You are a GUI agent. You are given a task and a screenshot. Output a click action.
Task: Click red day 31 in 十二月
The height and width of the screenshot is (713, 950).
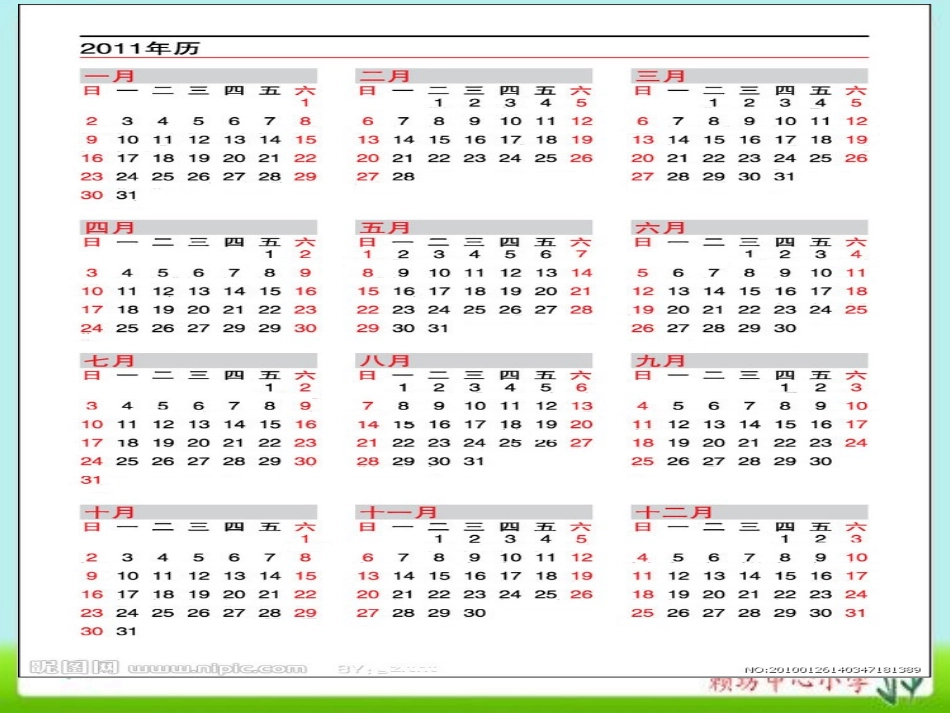click(x=857, y=613)
